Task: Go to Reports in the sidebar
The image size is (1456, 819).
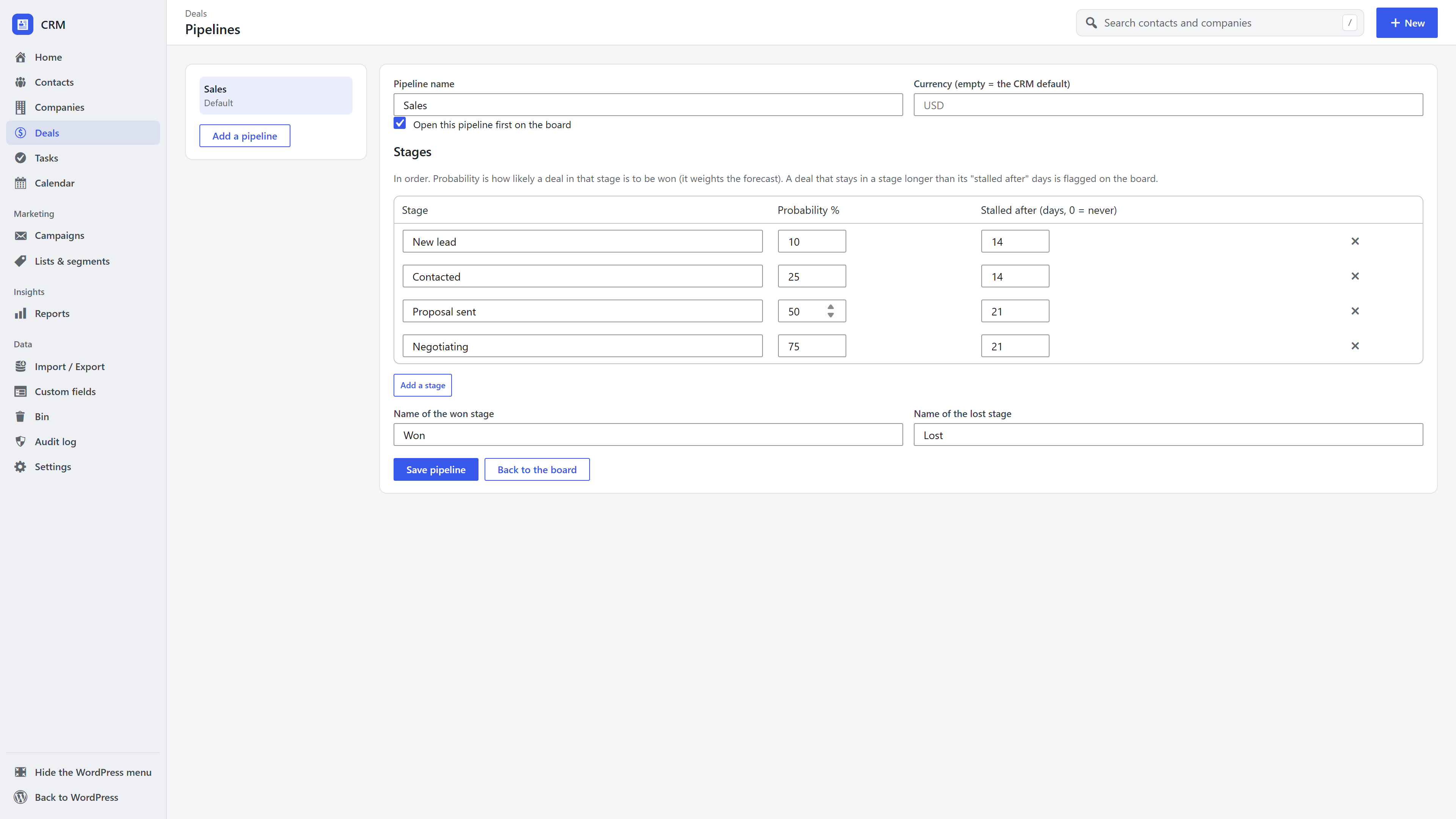Action: [83, 314]
